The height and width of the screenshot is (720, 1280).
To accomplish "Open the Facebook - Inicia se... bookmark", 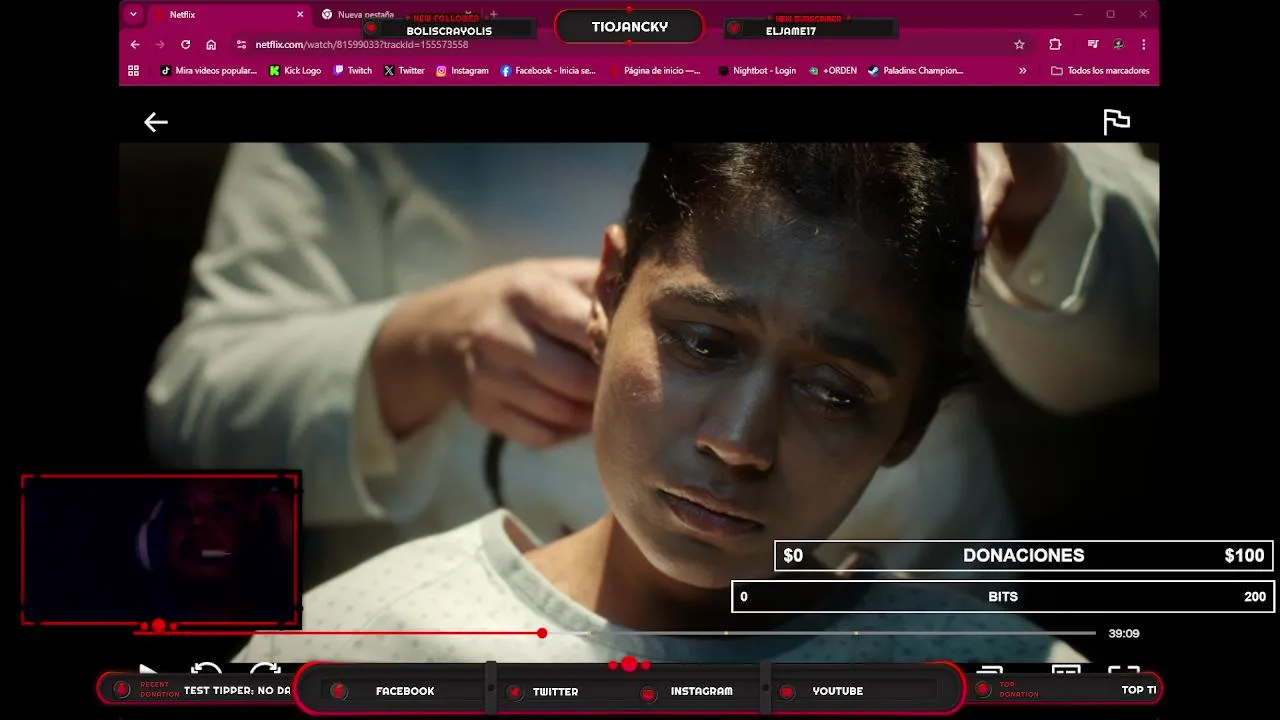I will [x=548, y=71].
